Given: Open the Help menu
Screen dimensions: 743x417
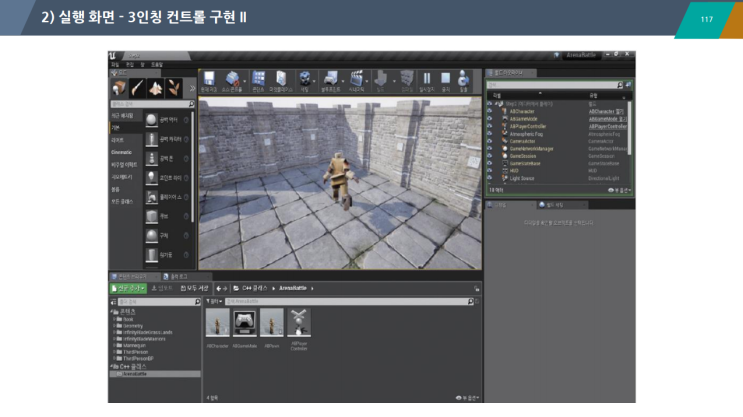Looking at the screenshot, I should [157, 64].
